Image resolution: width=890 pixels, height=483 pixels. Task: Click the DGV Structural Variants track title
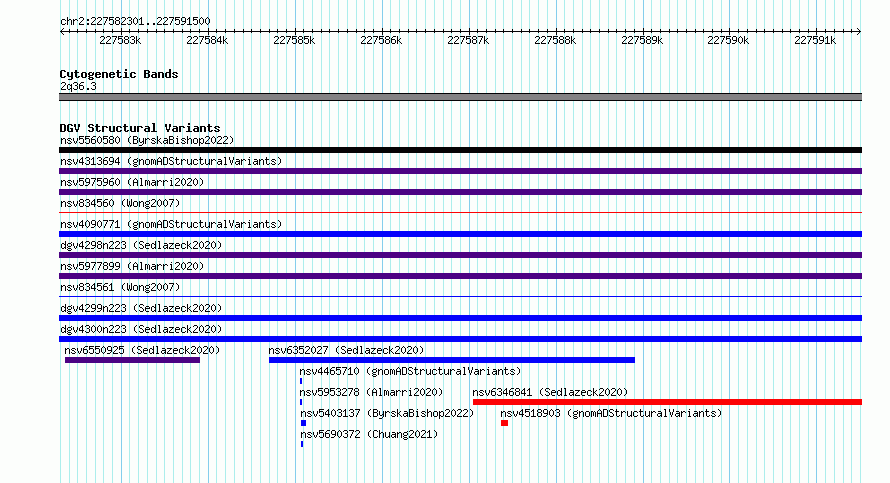(x=140, y=128)
